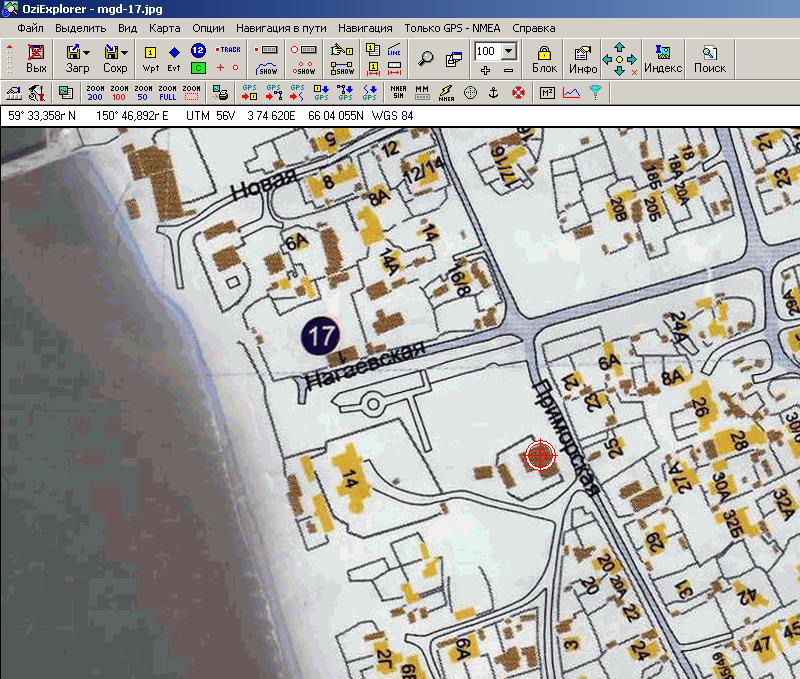Screen dimensions: 800x679
Task: Open the Карта menu
Action: 164,28
